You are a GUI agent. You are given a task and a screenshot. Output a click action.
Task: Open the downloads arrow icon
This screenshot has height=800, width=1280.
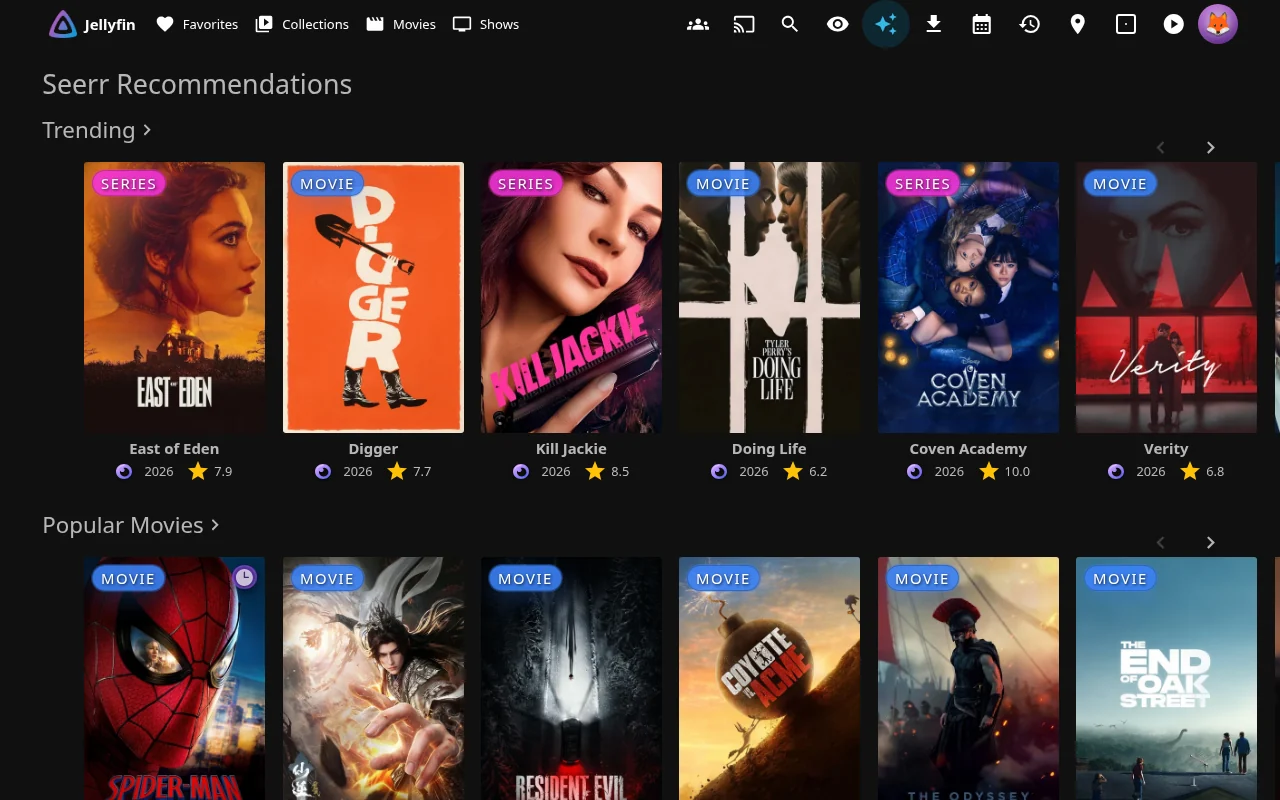click(934, 24)
